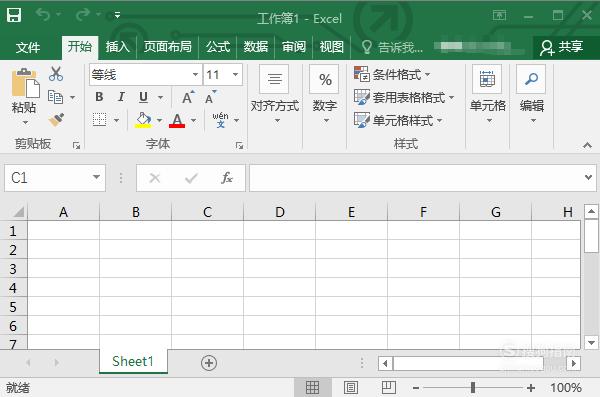Redo the last action

click(82, 15)
